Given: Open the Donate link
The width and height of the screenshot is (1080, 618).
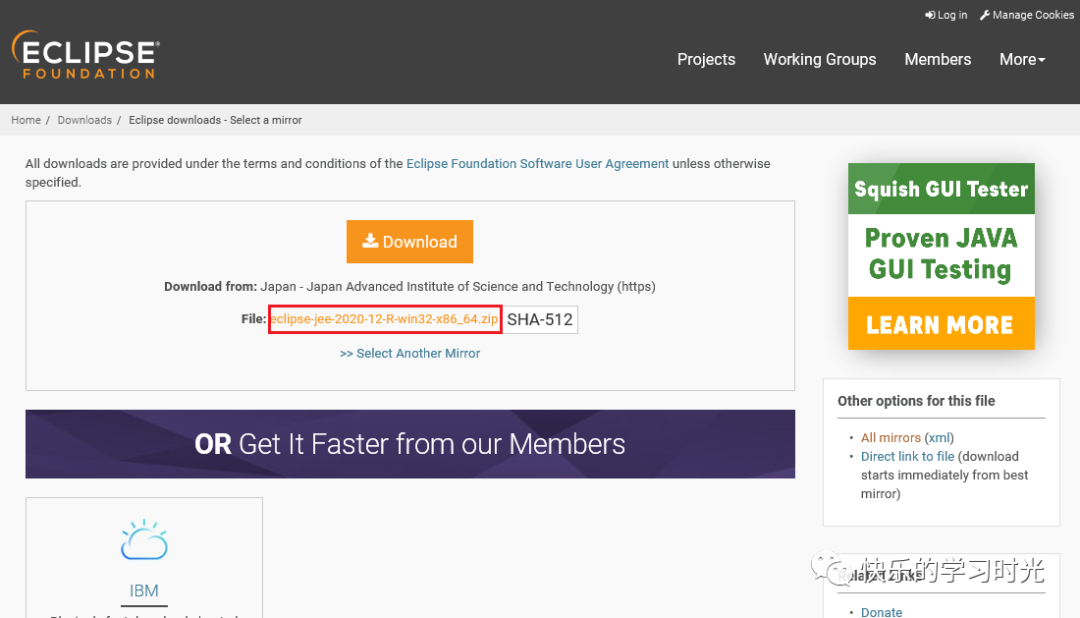Looking at the screenshot, I should click(x=881, y=612).
